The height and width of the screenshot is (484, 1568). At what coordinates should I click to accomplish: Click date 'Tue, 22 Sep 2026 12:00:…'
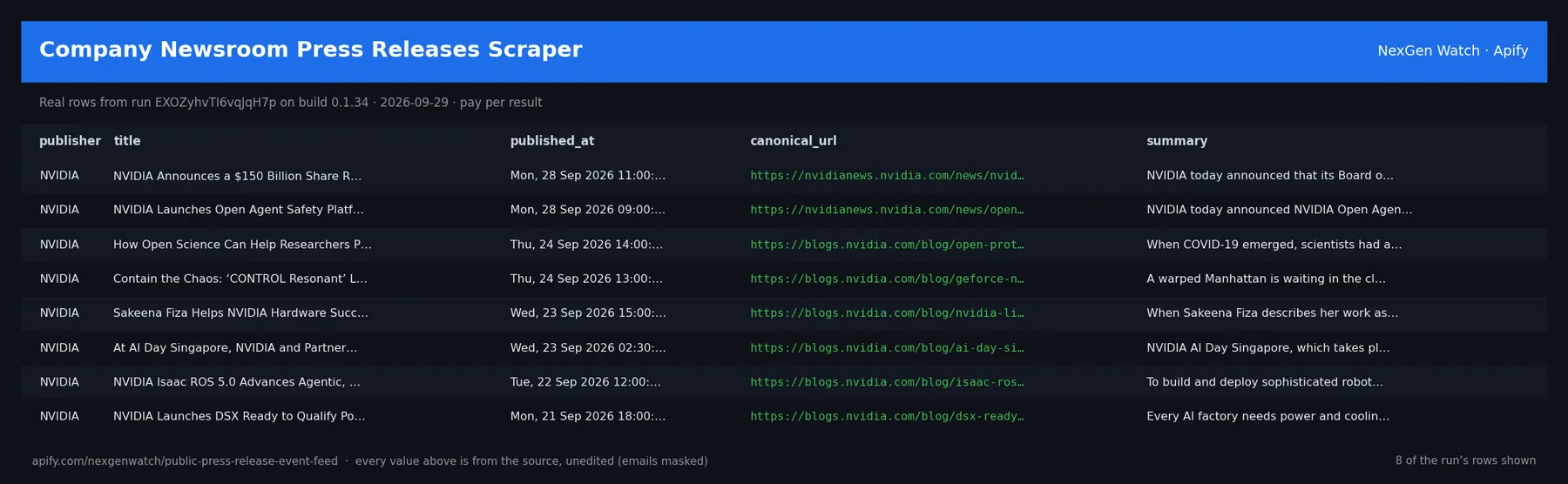(x=585, y=382)
